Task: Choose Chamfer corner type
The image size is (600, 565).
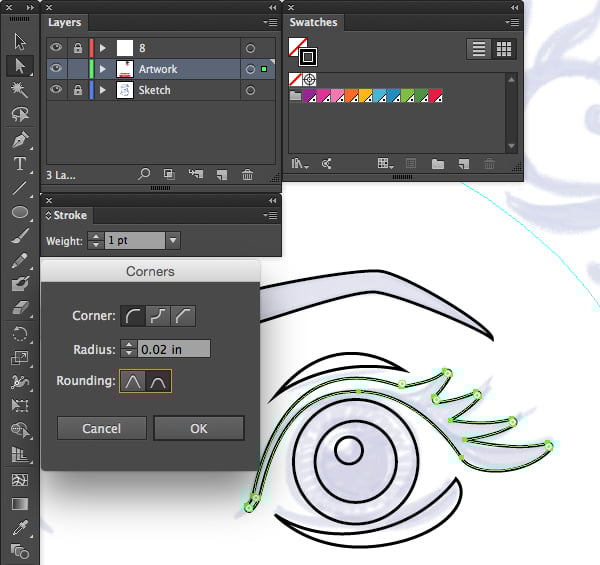Action: (183, 316)
